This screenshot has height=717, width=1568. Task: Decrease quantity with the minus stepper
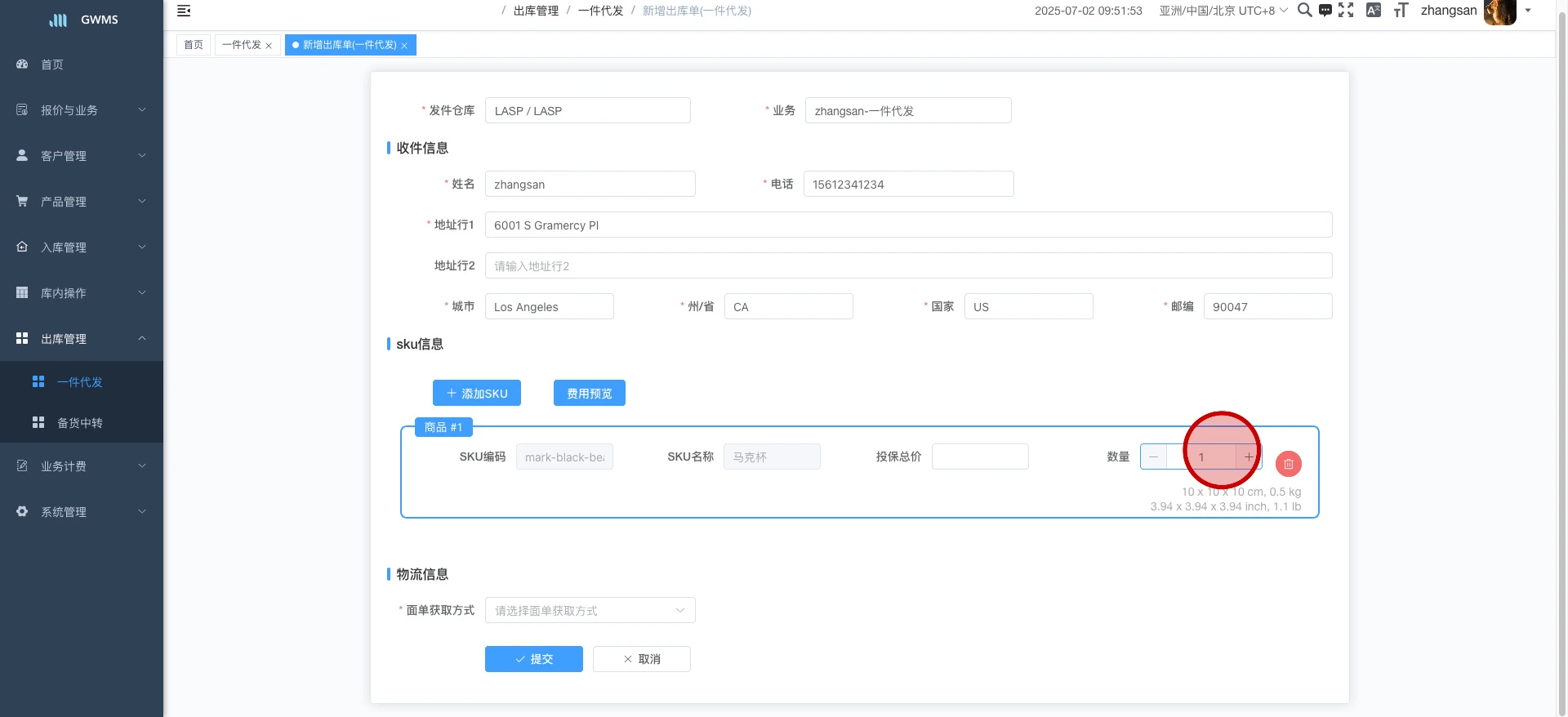pos(1153,456)
